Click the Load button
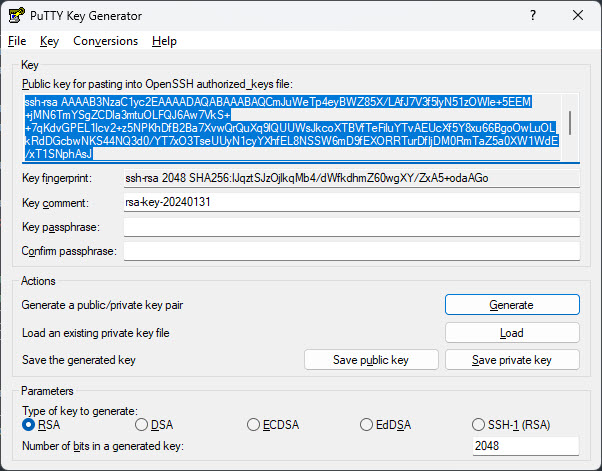602x471 pixels. click(512, 332)
